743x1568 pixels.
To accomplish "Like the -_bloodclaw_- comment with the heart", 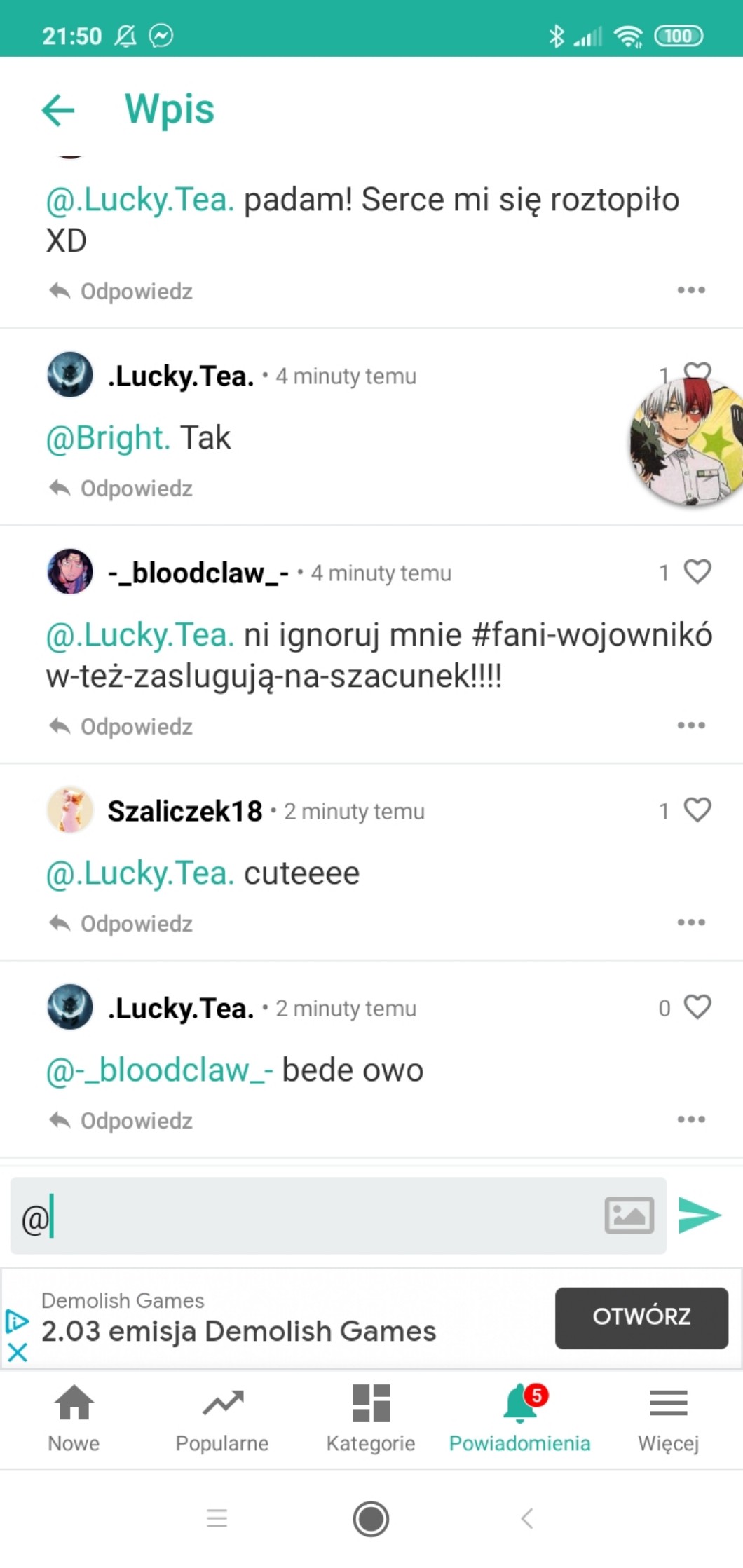I will pos(697,572).
